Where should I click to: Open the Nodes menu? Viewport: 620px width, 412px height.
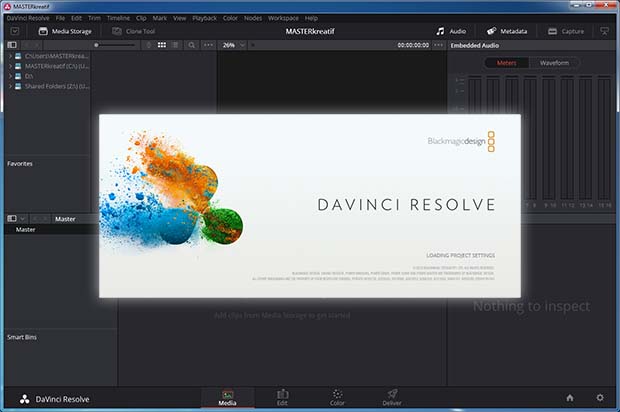[x=253, y=18]
